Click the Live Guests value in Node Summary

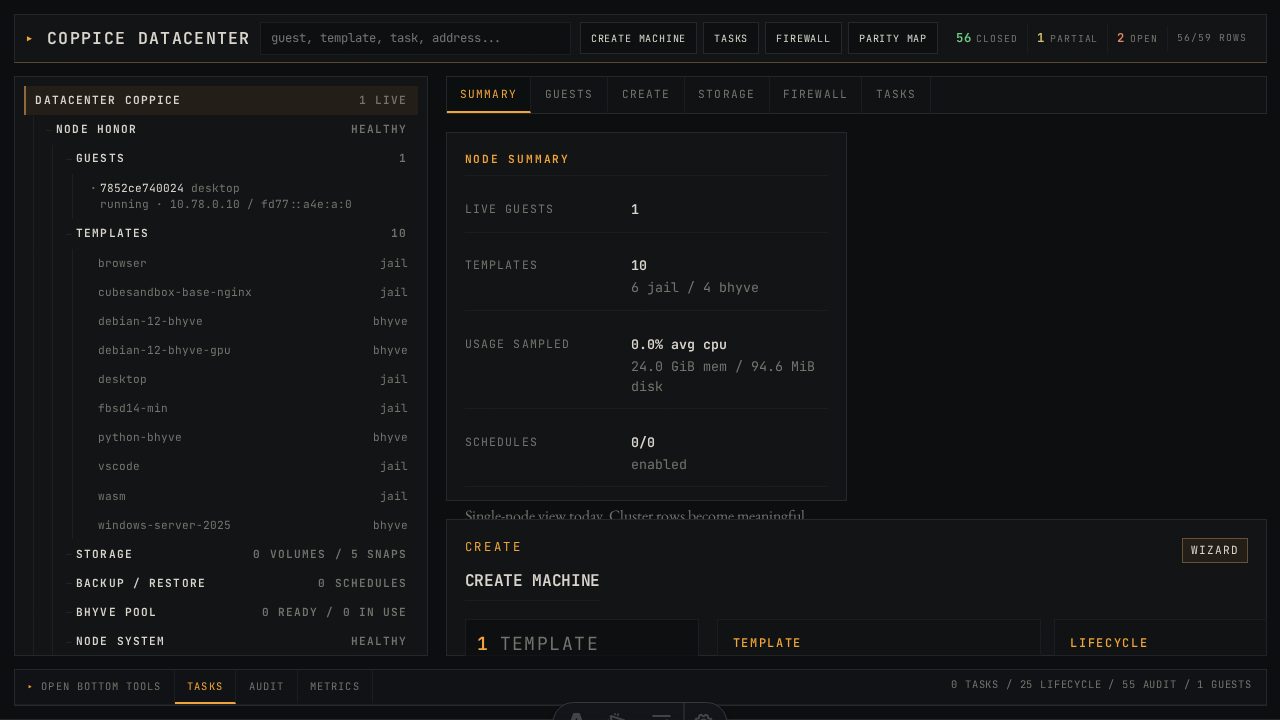click(635, 209)
